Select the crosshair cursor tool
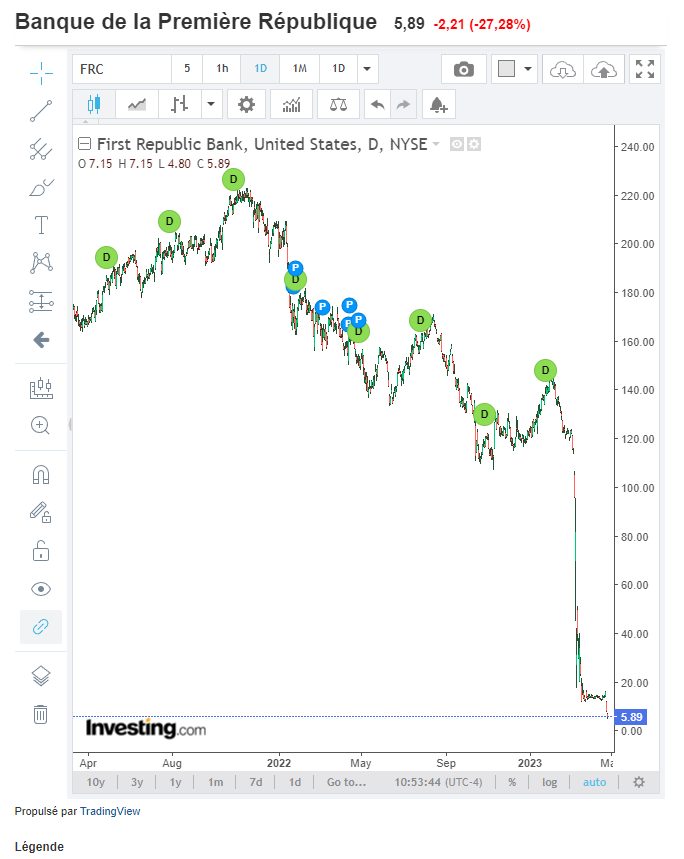684x859 pixels. pos(41,73)
